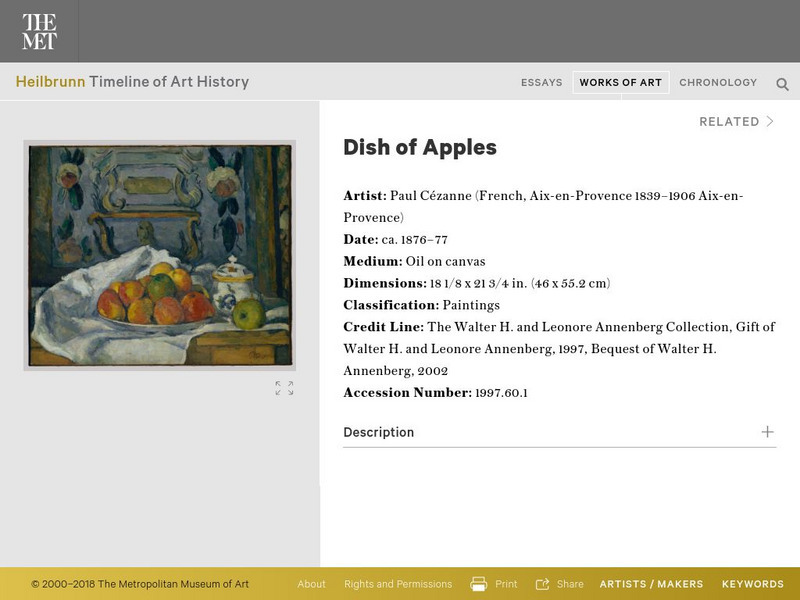Open the About link
This screenshot has width=800, height=600.
(x=311, y=584)
